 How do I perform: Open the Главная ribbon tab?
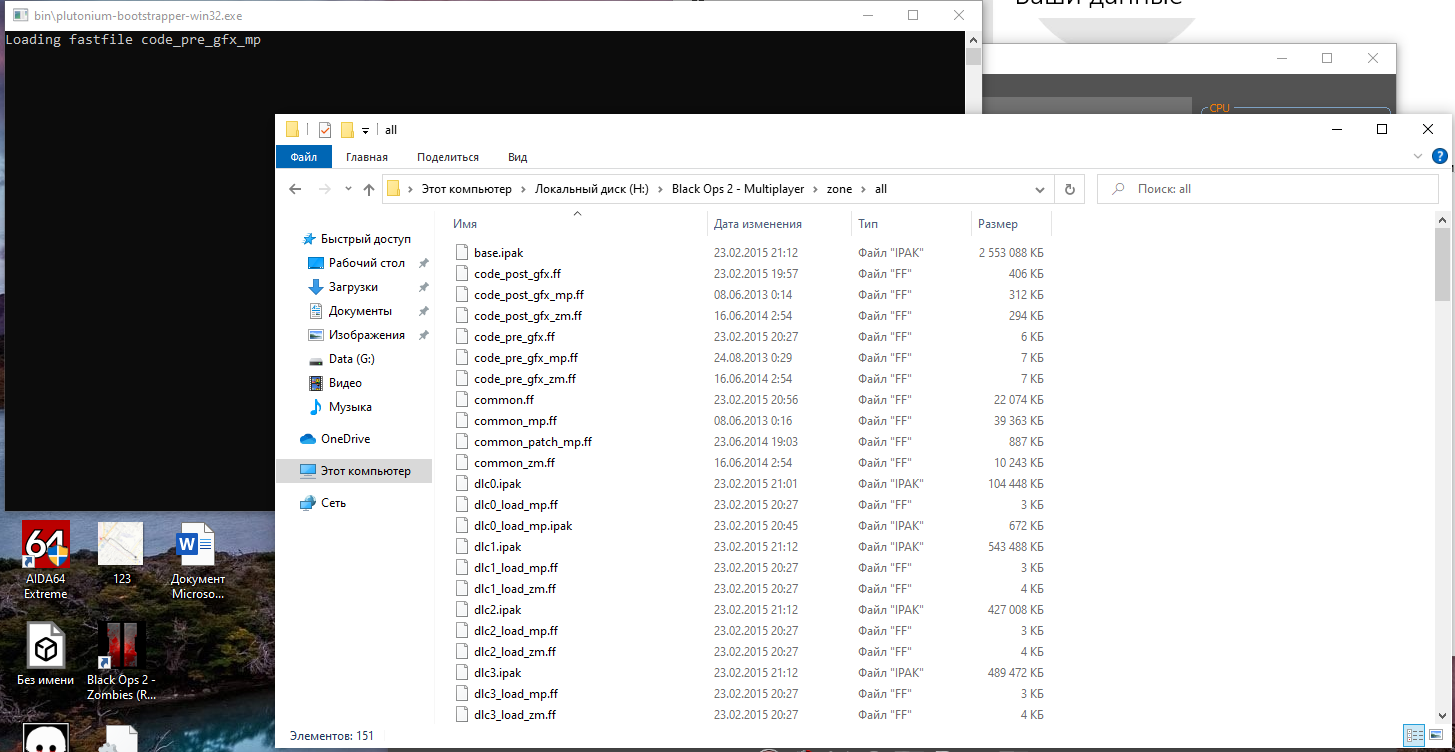[x=367, y=157]
